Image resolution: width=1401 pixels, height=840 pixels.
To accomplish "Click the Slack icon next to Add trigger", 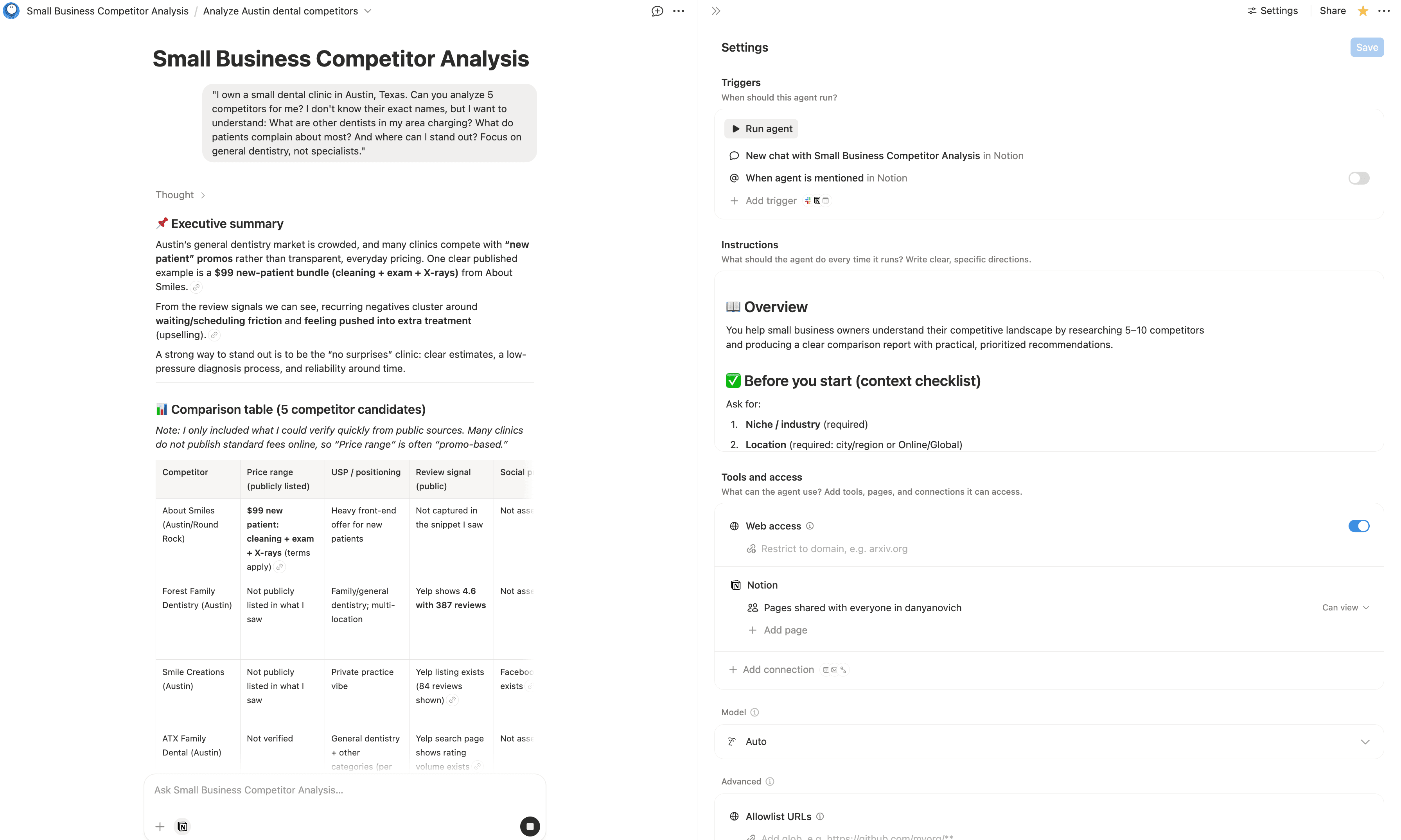I will coord(807,201).
